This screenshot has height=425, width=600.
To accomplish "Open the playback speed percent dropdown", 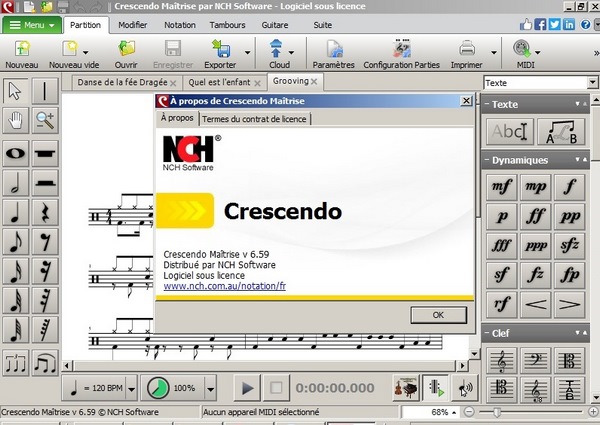I will (x=210, y=389).
